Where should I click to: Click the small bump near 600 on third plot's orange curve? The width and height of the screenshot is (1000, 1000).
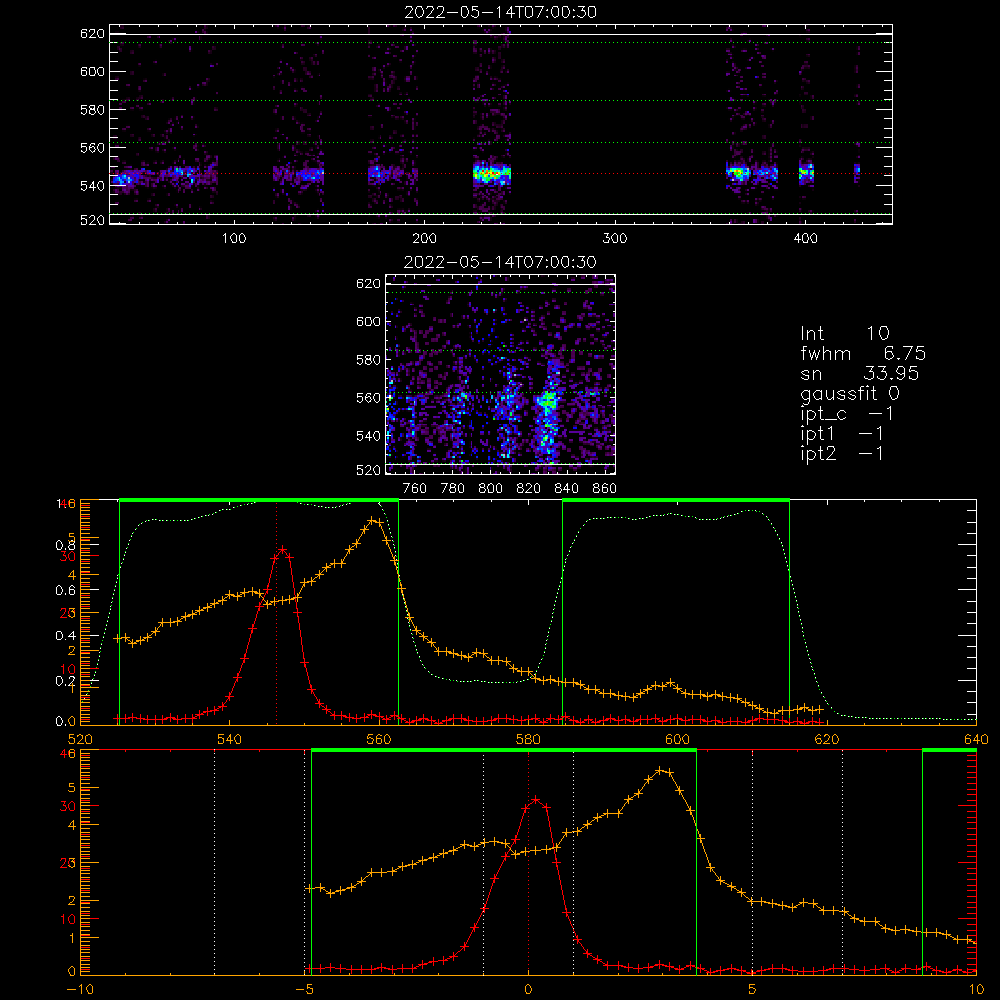tap(670, 684)
